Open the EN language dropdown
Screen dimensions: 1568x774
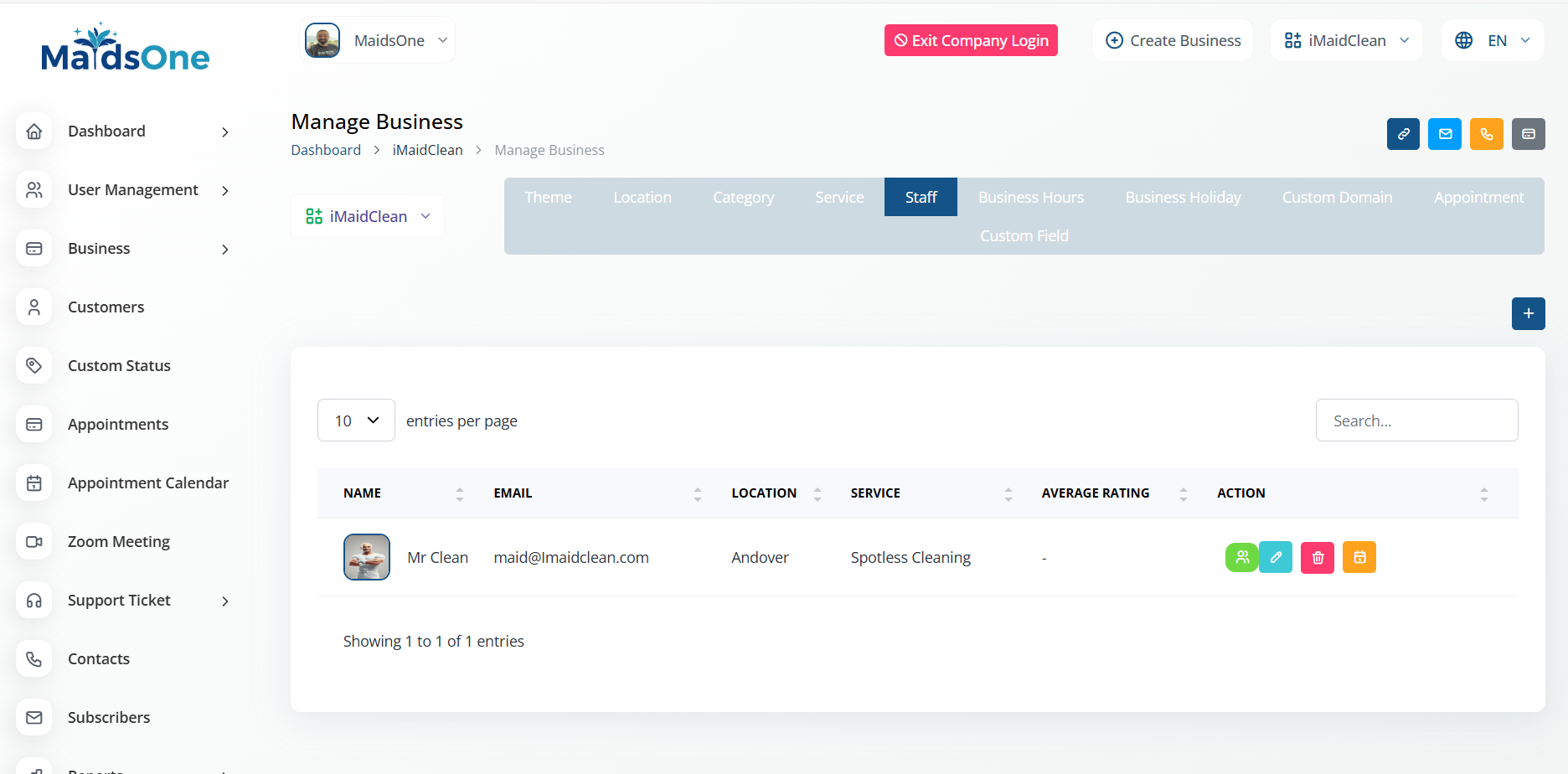tap(1493, 40)
